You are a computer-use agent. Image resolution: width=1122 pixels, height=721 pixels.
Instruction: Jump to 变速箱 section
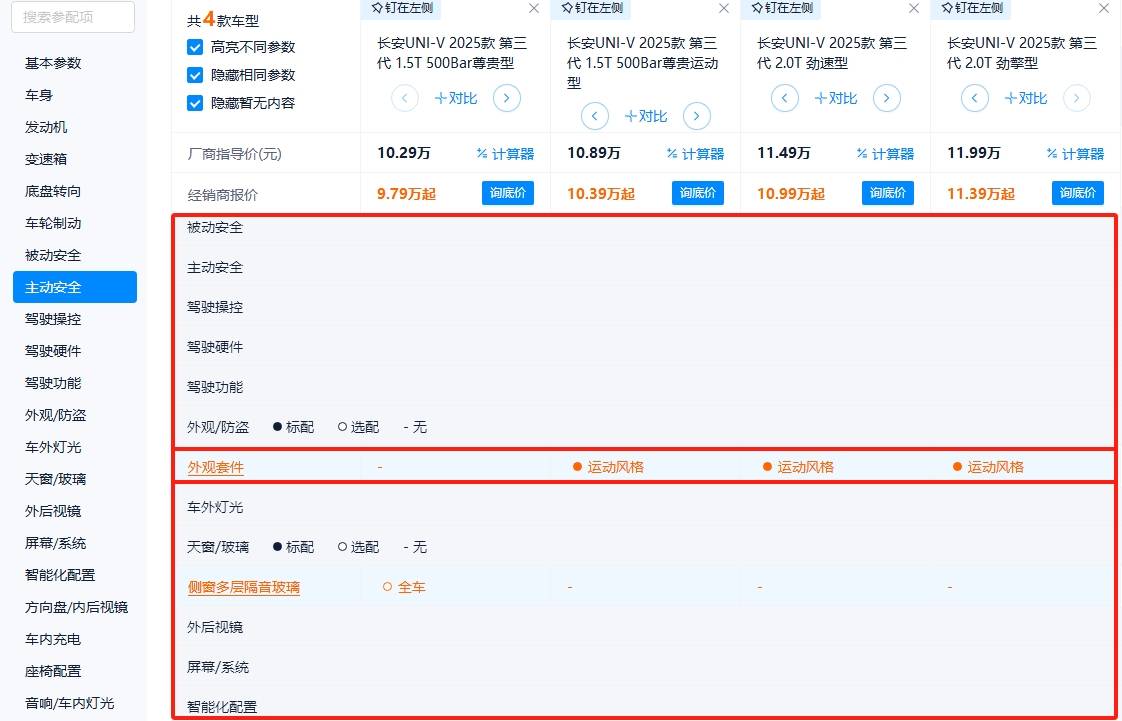click(x=46, y=159)
